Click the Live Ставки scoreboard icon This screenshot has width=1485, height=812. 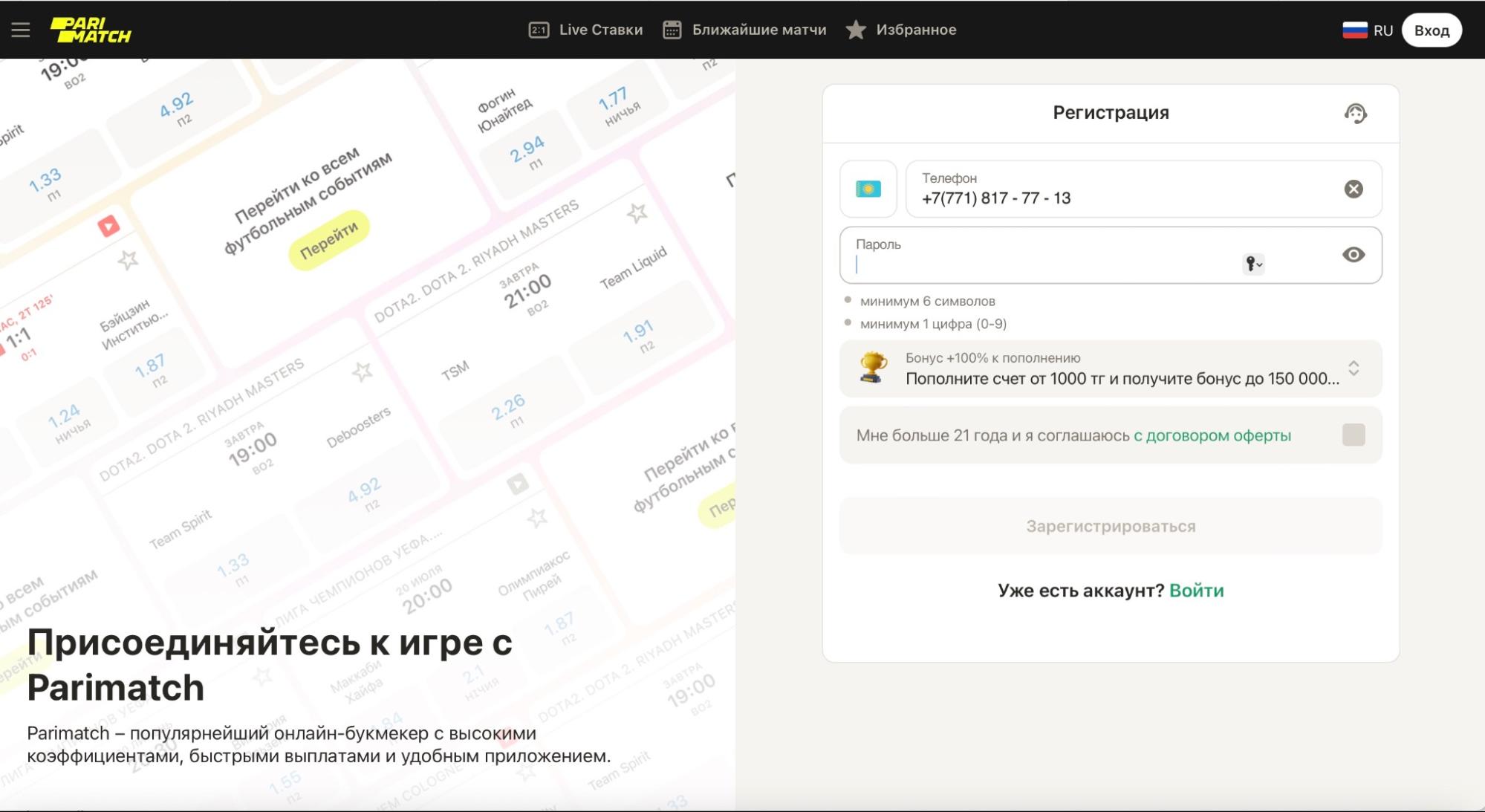click(539, 30)
